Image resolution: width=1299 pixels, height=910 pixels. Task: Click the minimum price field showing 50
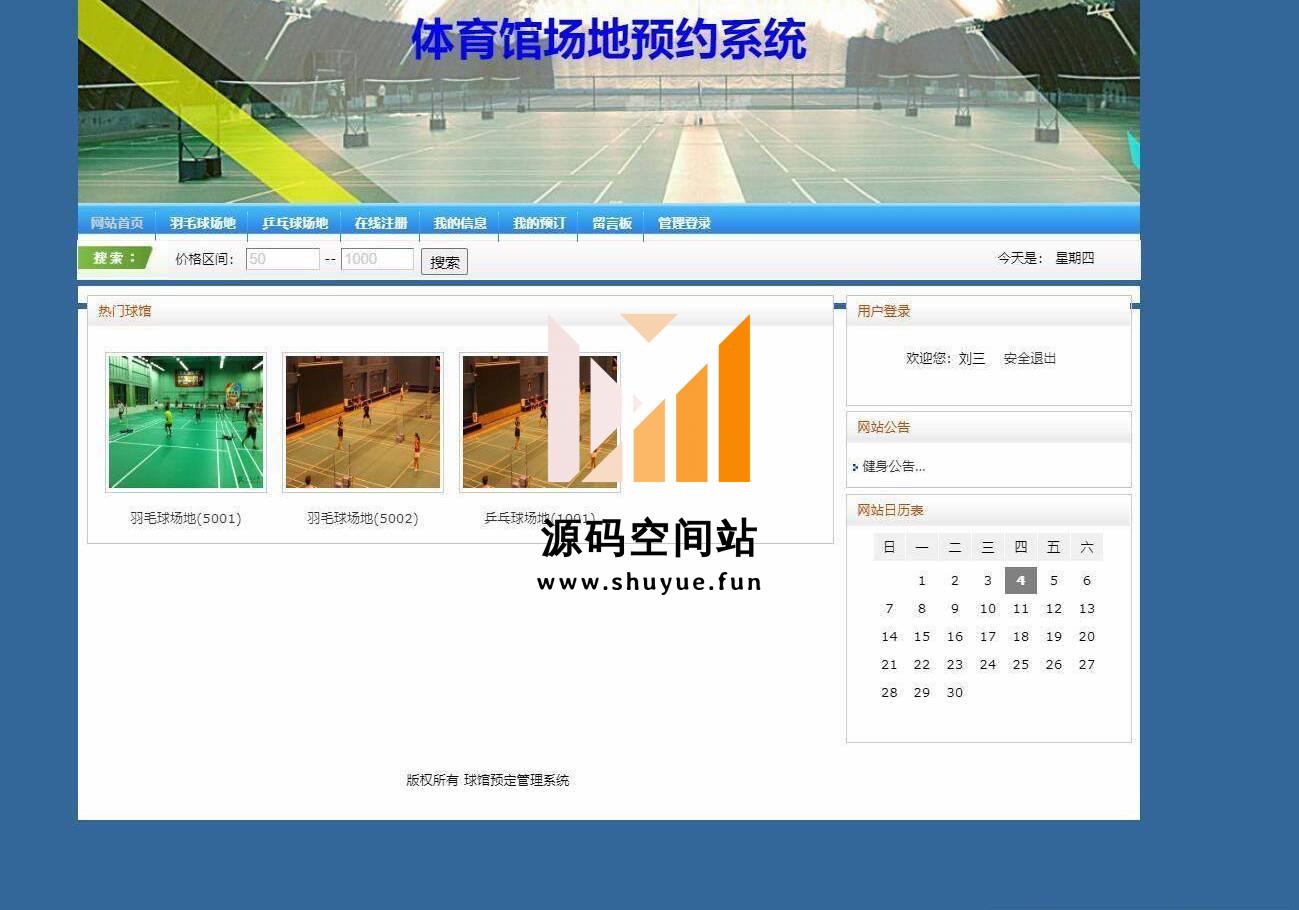point(283,259)
